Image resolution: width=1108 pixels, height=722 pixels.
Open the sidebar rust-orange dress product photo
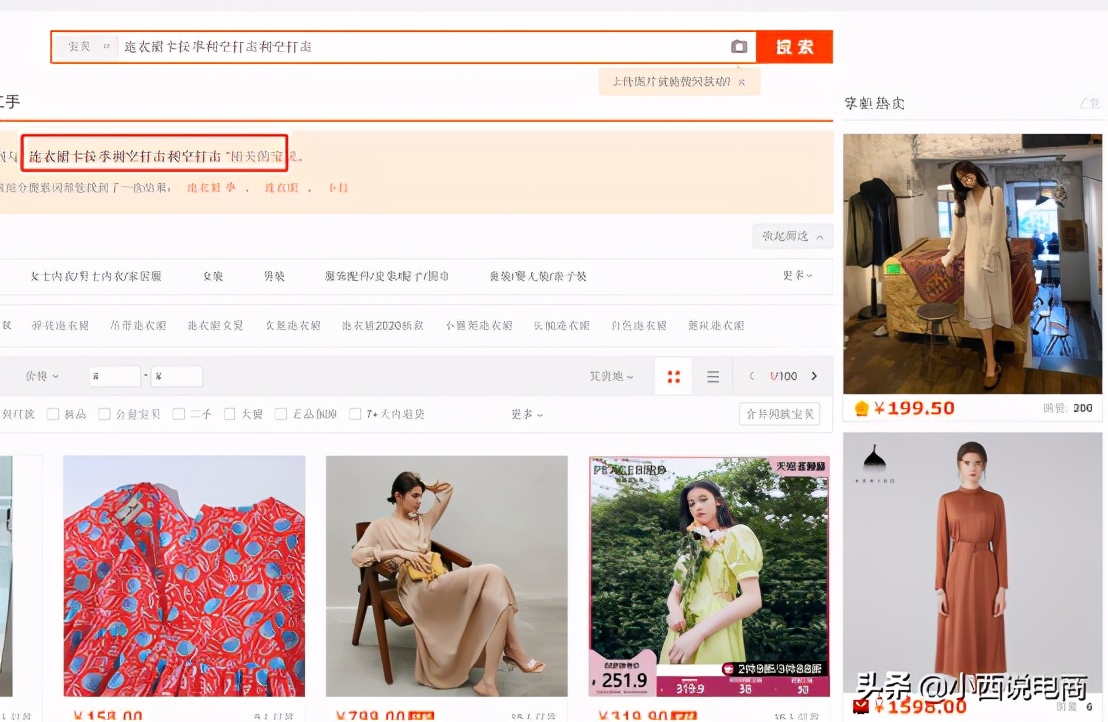[972, 563]
